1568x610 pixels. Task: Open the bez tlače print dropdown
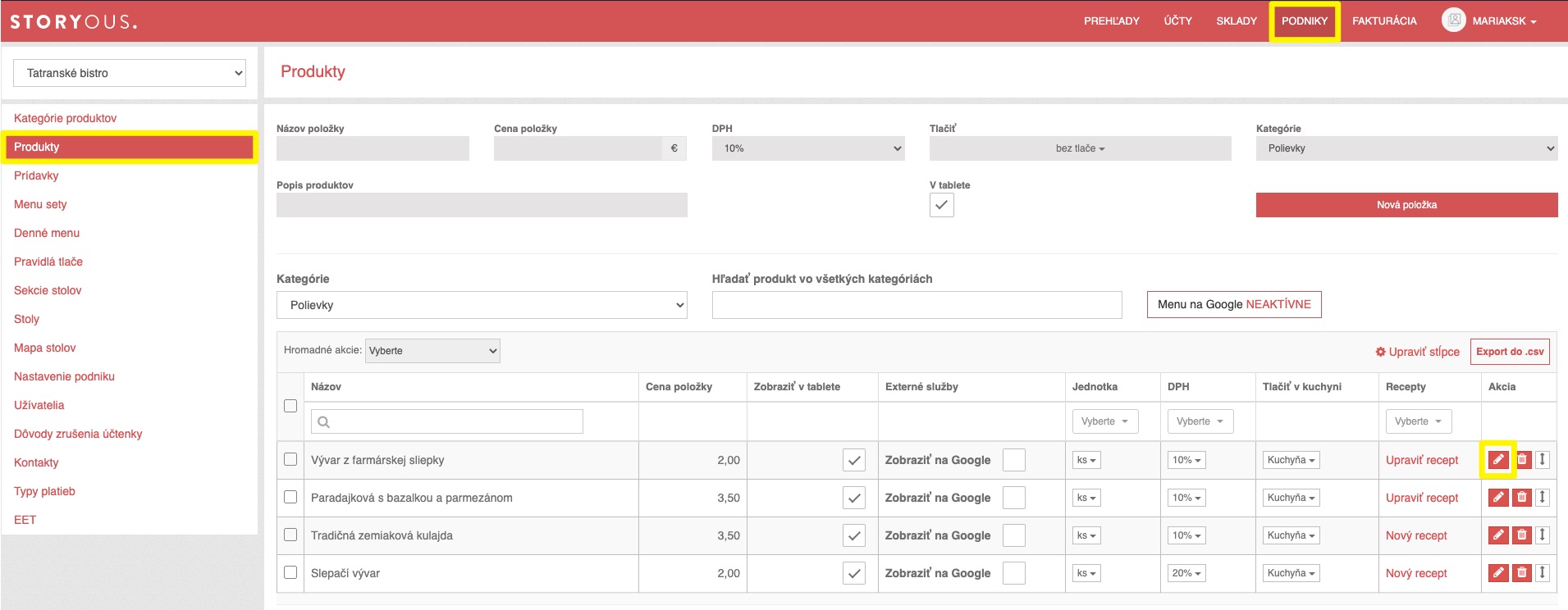[1080, 148]
